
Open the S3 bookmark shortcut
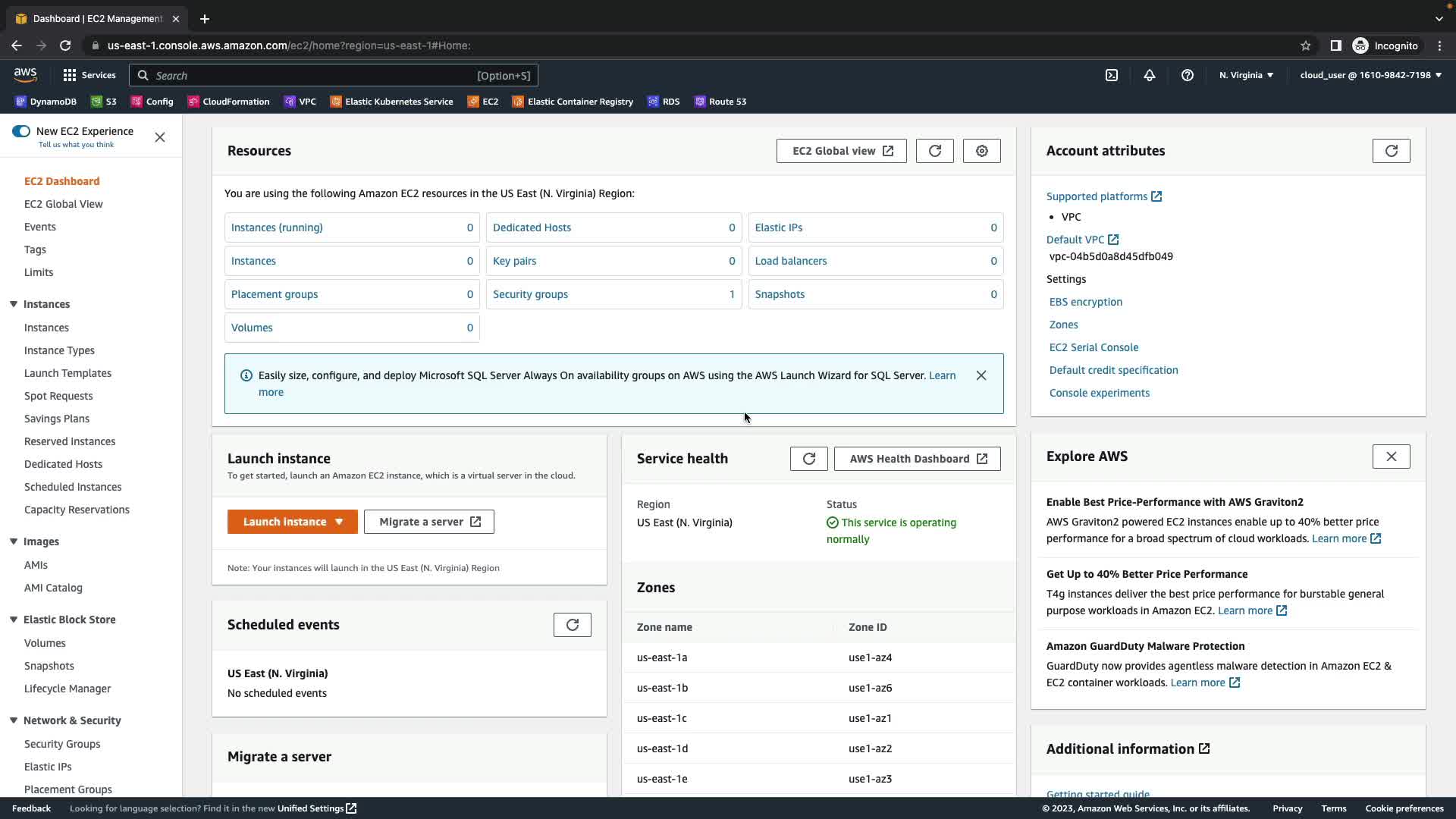[104, 102]
